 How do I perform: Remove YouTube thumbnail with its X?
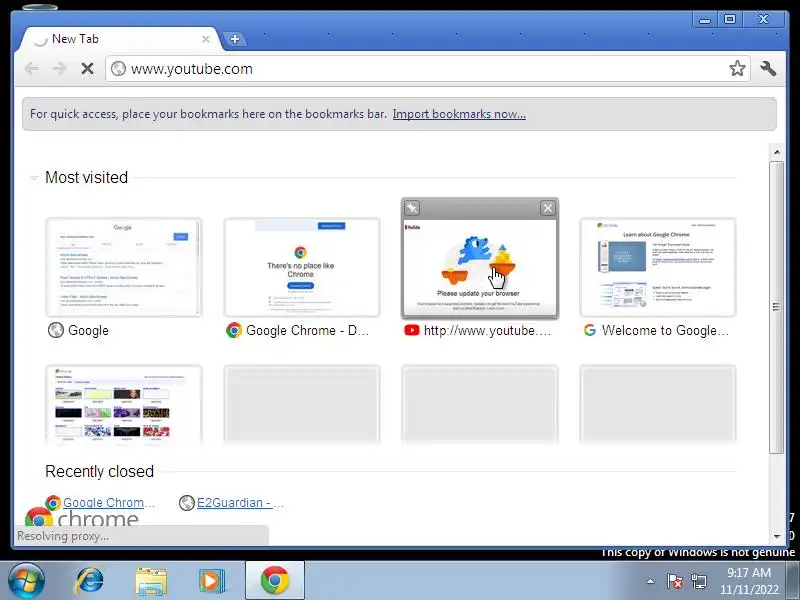tap(547, 208)
